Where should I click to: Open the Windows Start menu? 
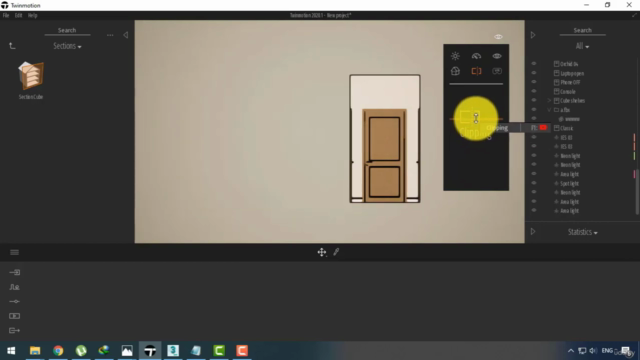point(11,351)
